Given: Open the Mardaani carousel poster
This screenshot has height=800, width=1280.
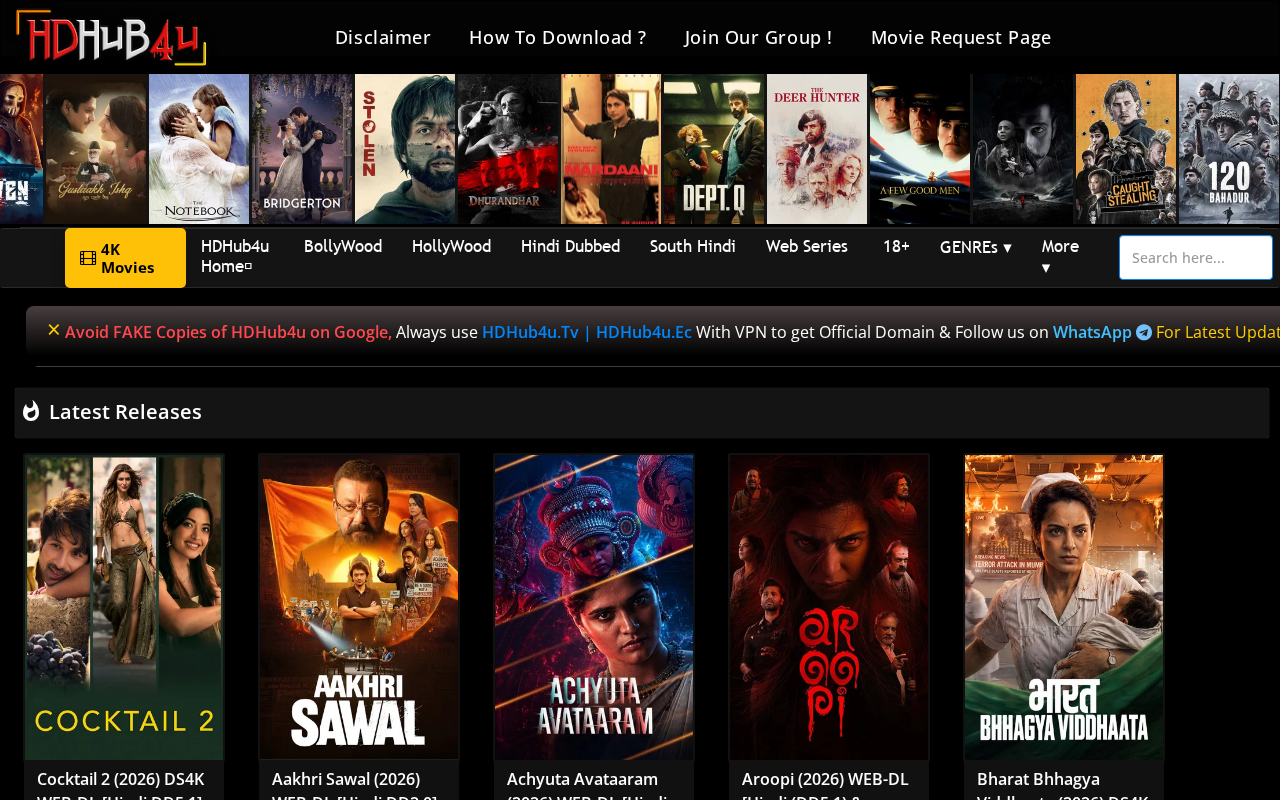Looking at the screenshot, I should [x=611, y=149].
